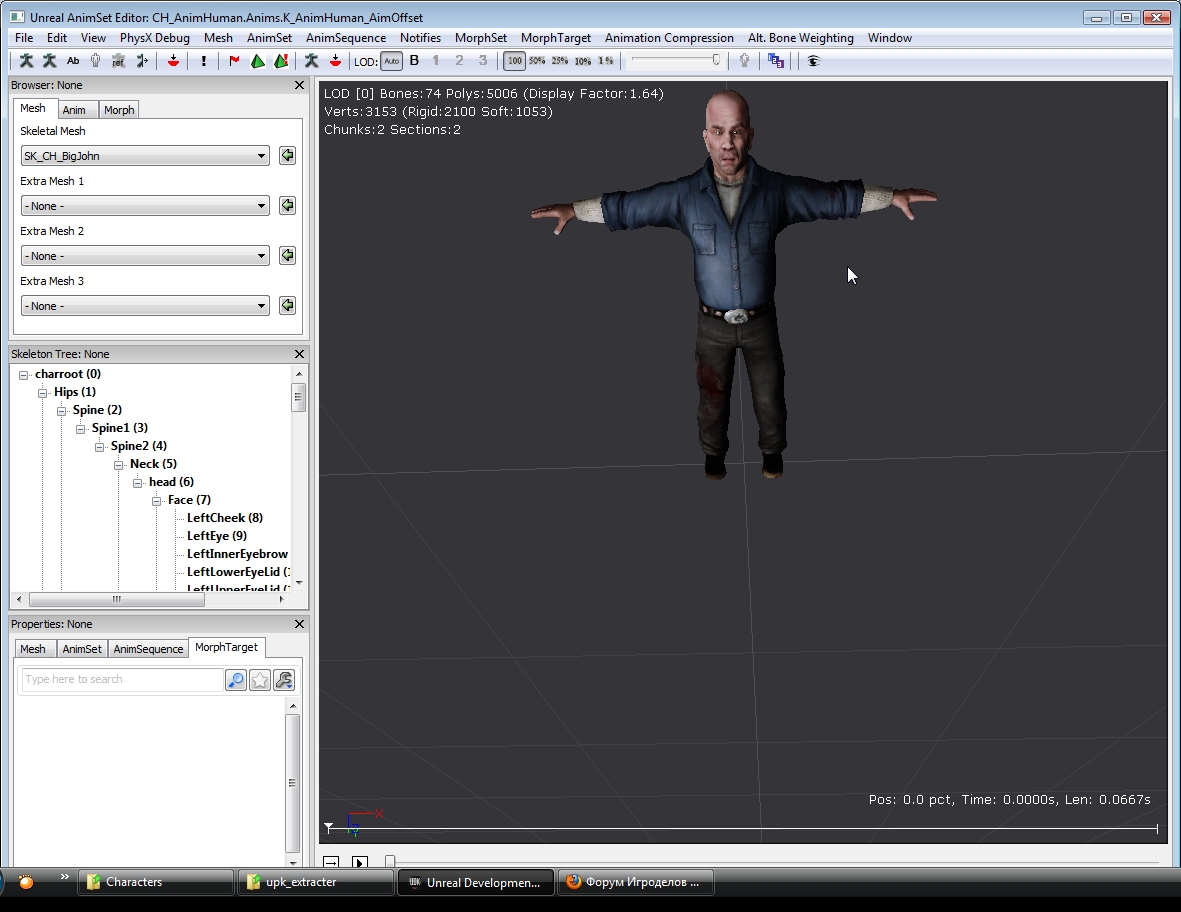Click the green cone toolbar icon

[258, 61]
